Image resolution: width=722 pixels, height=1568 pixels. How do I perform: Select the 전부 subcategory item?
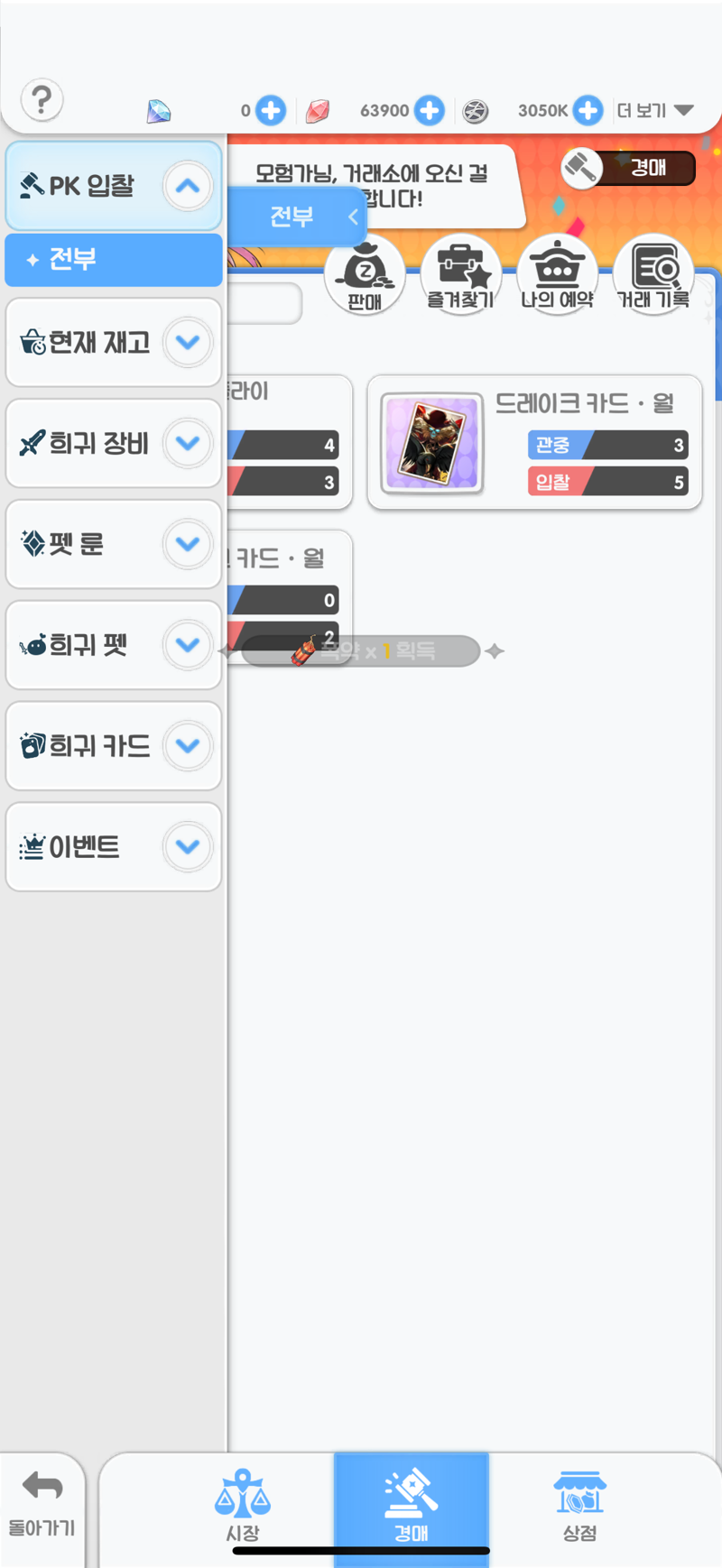coord(114,260)
